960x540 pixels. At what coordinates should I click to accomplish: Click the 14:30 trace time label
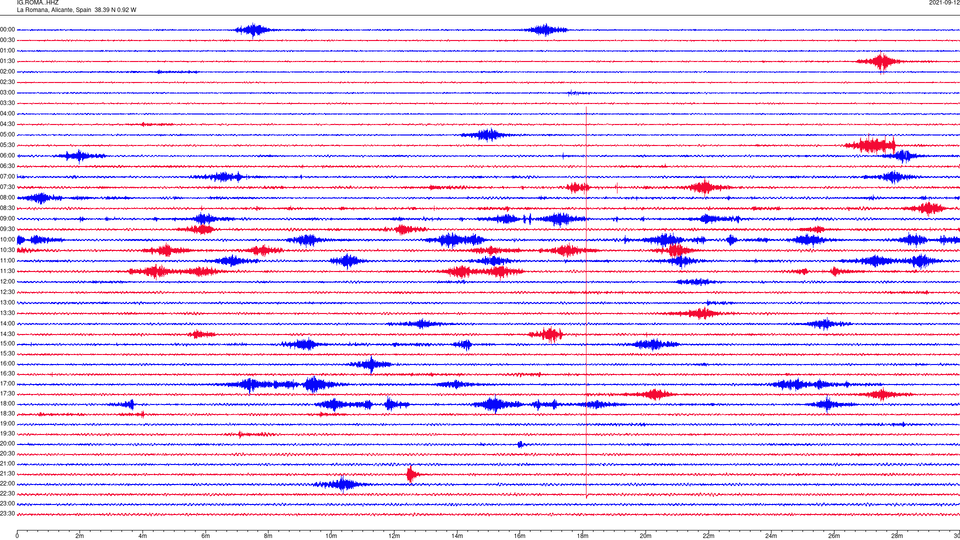coord(7,334)
